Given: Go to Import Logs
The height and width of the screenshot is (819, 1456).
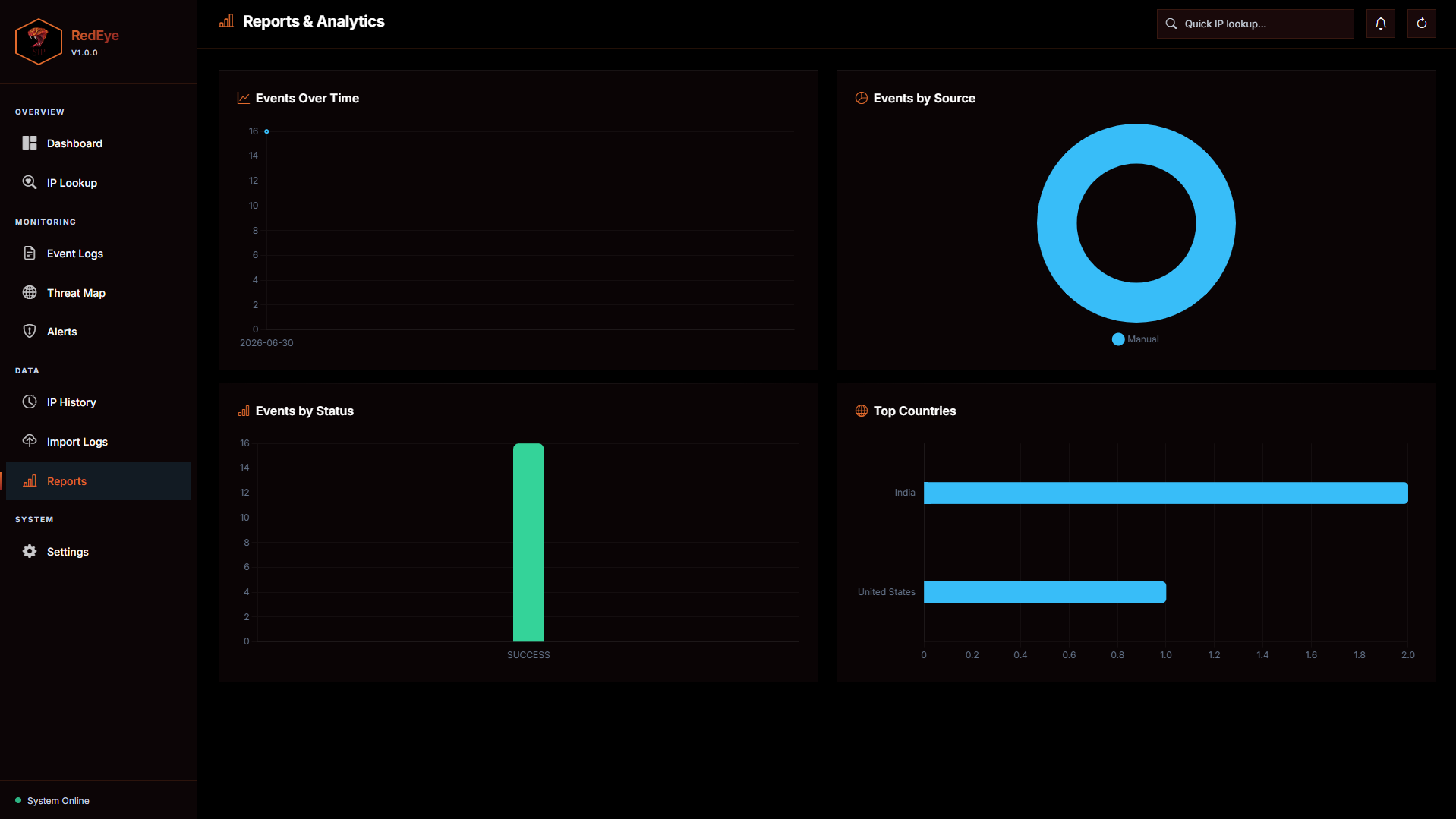Looking at the screenshot, I should 98,442.
